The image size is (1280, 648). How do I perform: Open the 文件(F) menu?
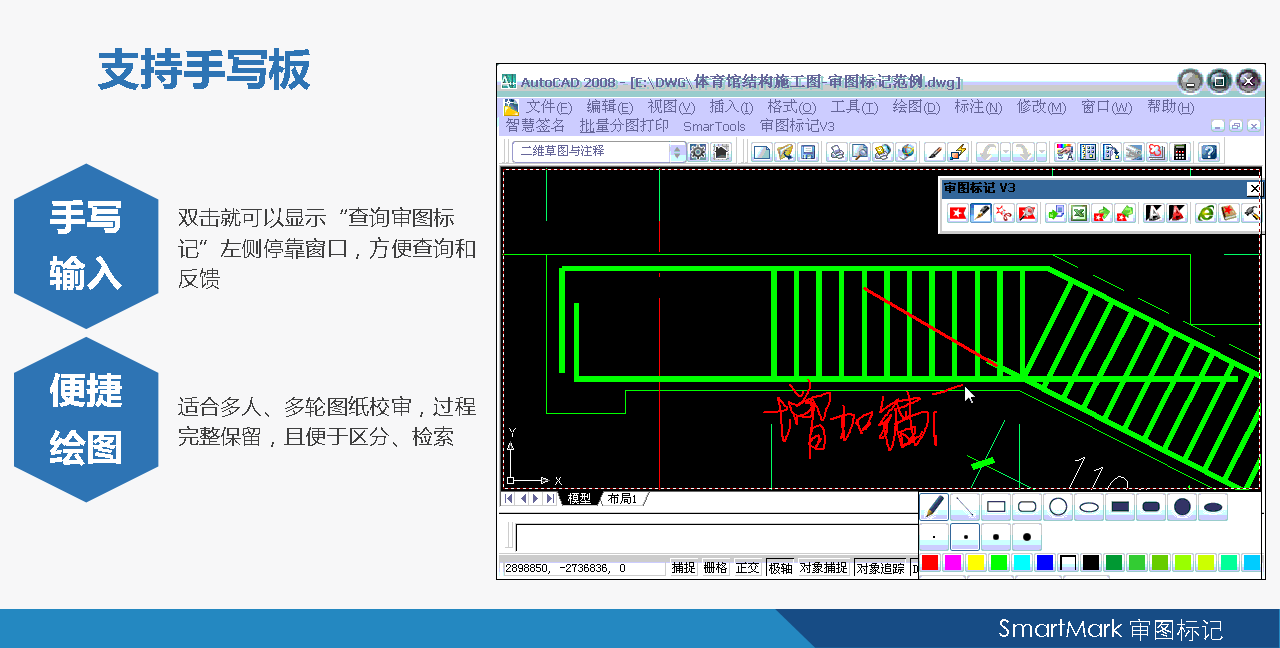coord(548,107)
